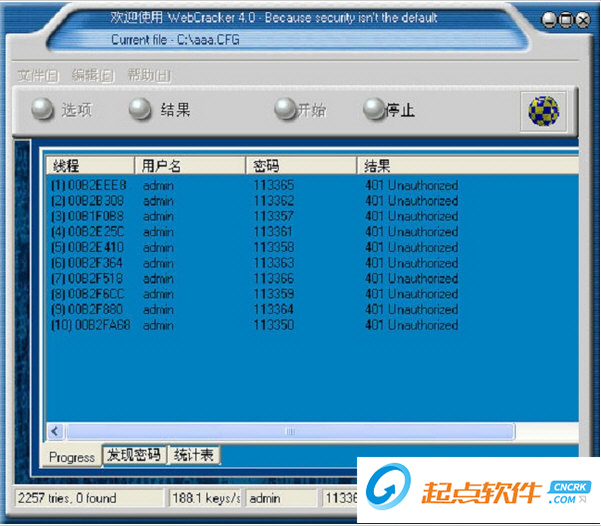Click password value 113366

click(x=274, y=278)
